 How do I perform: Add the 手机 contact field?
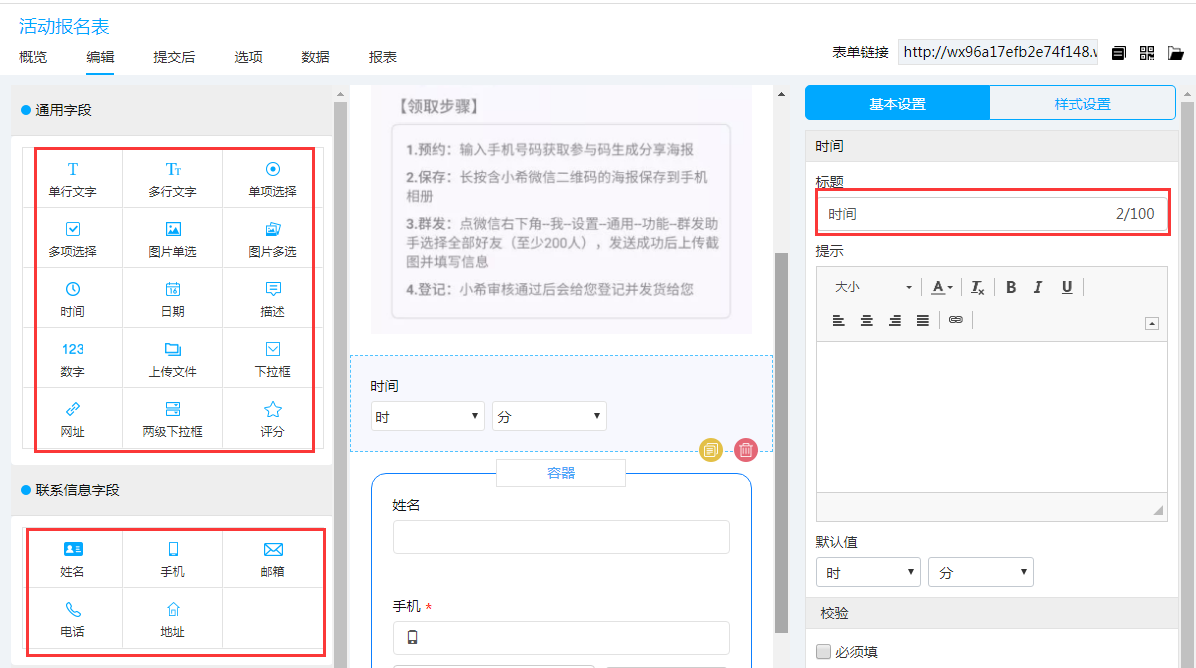click(x=172, y=559)
